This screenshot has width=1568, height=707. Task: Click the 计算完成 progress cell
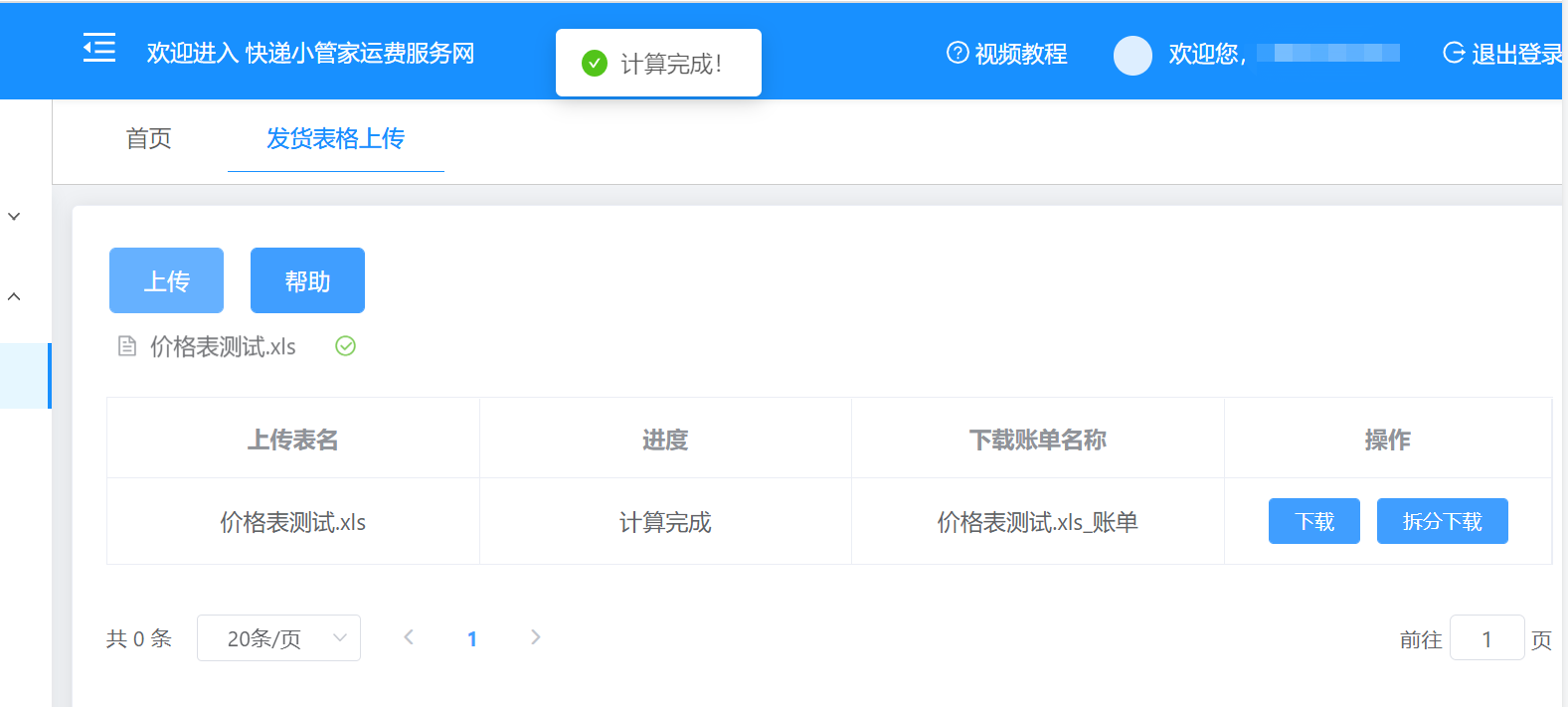[x=665, y=522]
